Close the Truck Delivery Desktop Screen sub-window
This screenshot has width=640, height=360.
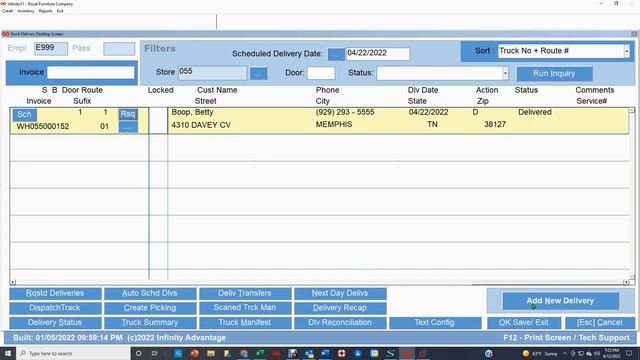pyautogui.click(x=634, y=34)
